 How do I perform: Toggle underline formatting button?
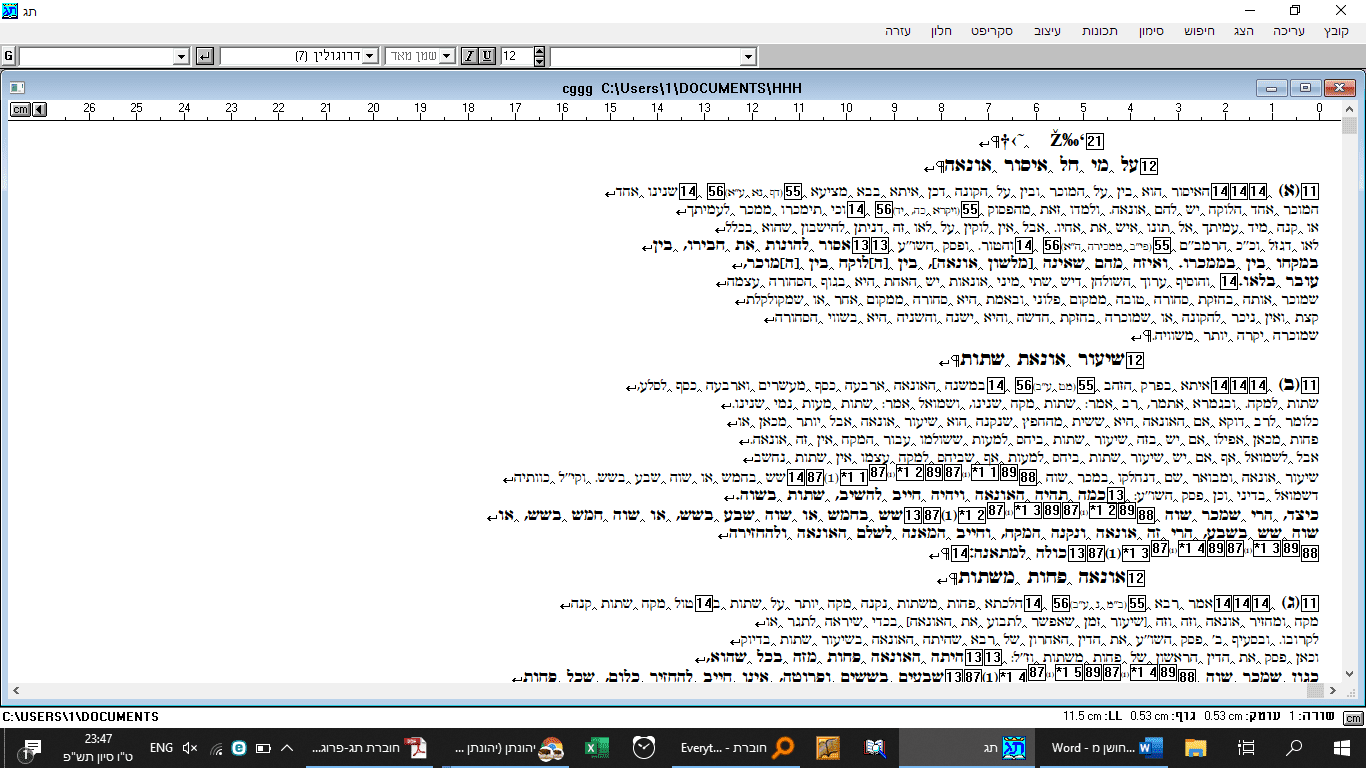coord(486,56)
